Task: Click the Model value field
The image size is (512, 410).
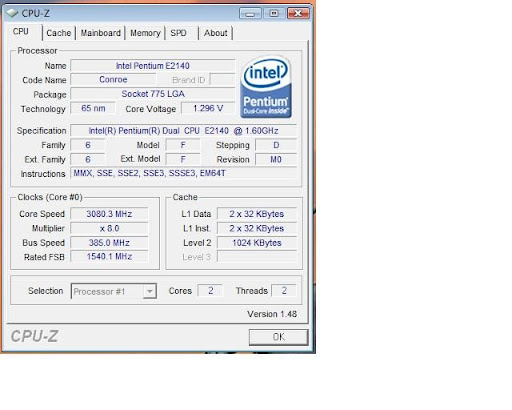Action: click(183, 145)
